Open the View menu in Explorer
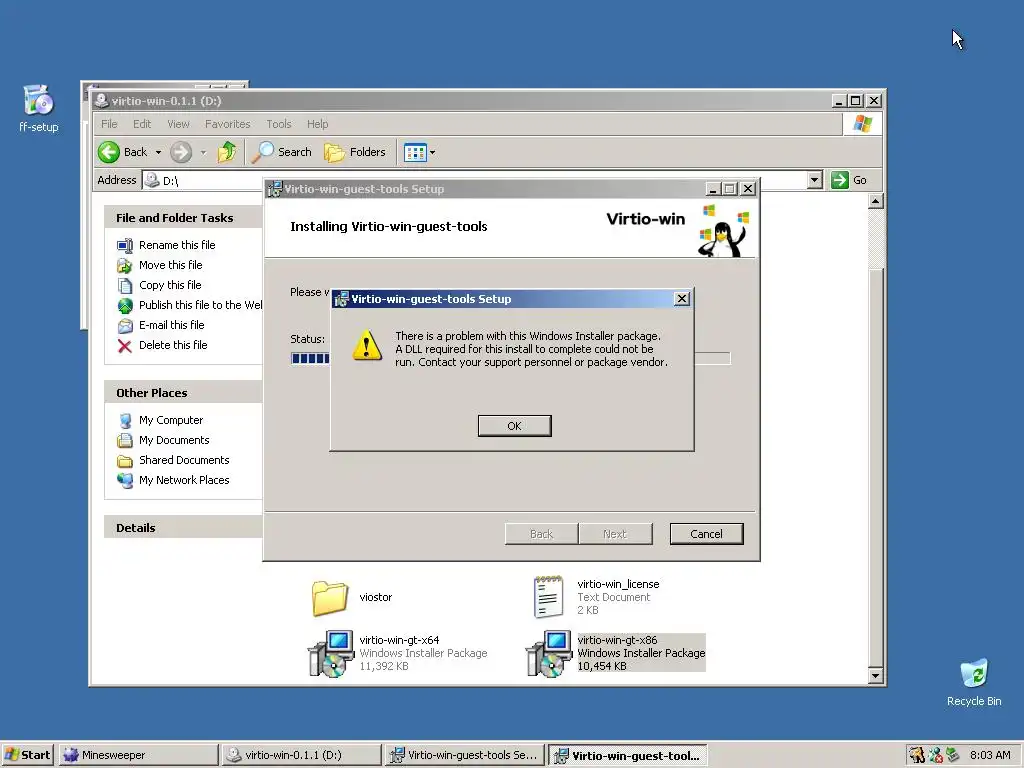This screenshot has height=768, width=1024. [178, 124]
